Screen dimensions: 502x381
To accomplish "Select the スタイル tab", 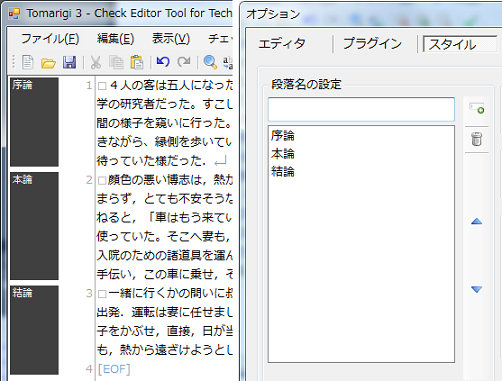I will (x=460, y=44).
